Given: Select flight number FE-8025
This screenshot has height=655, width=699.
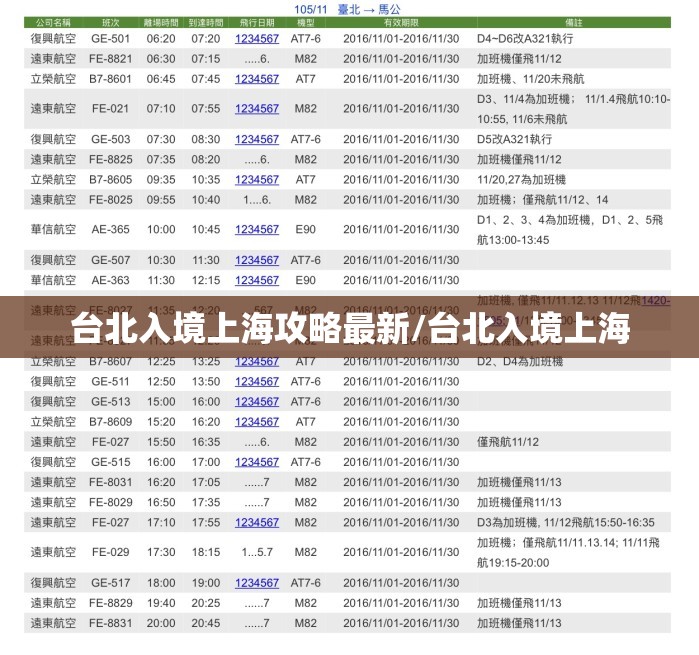Looking at the screenshot, I should click(x=111, y=200).
